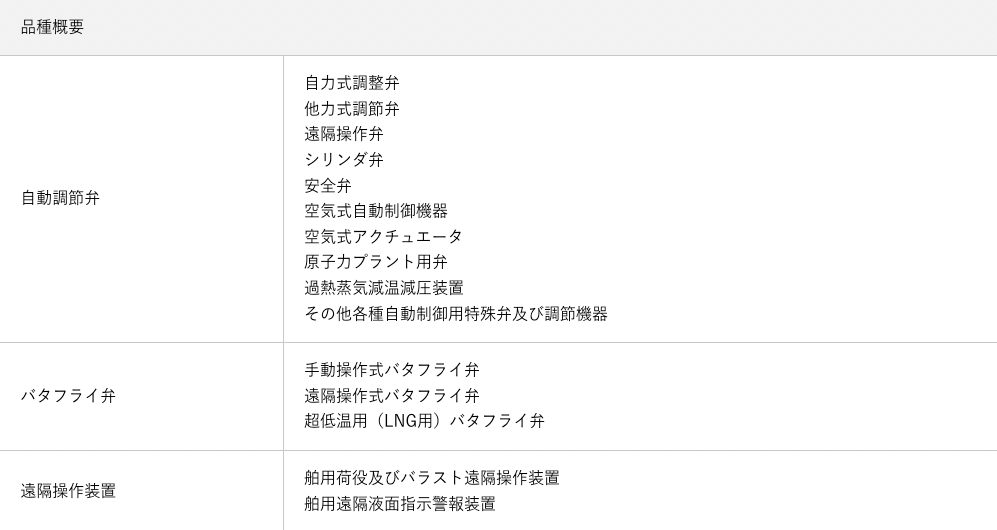Image resolution: width=997 pixels, height=530 pixels.
Task: Click 空気式アクチュエータ entry
Action: click(384, 237)
